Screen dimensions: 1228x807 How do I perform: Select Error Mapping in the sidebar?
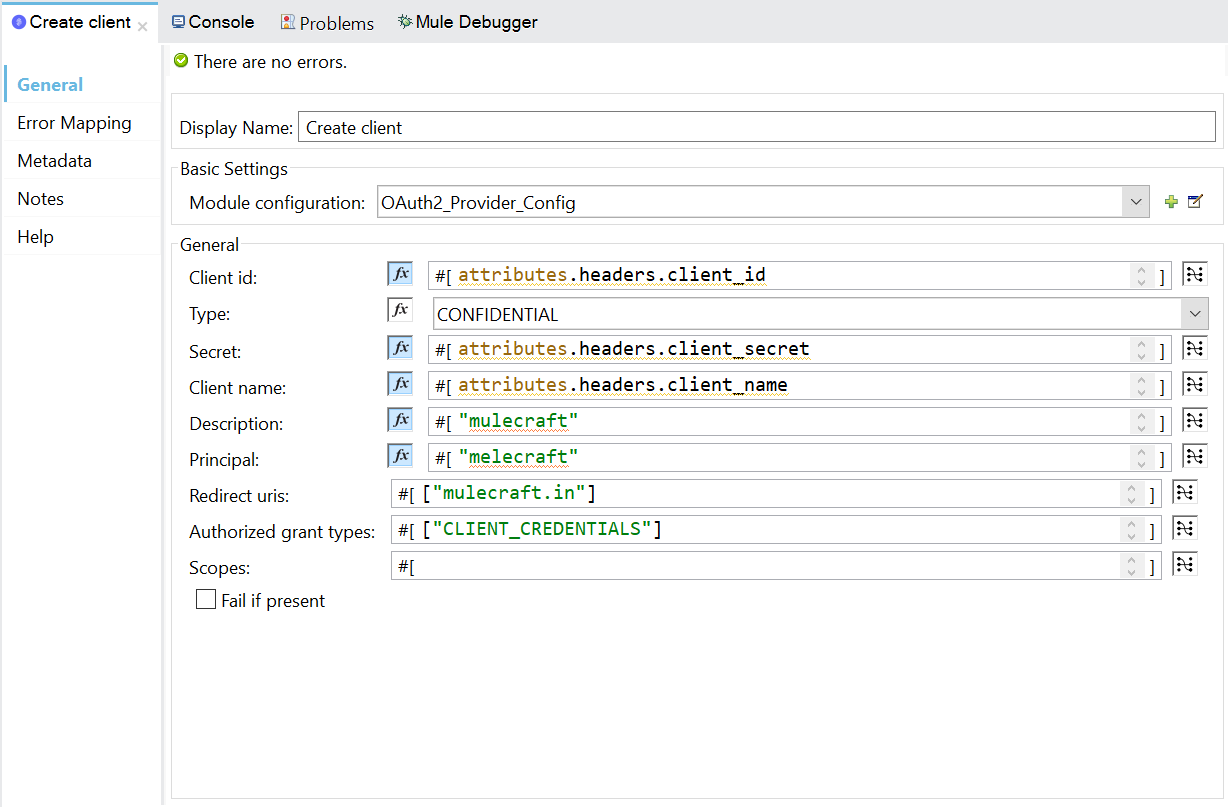point(74,123)
